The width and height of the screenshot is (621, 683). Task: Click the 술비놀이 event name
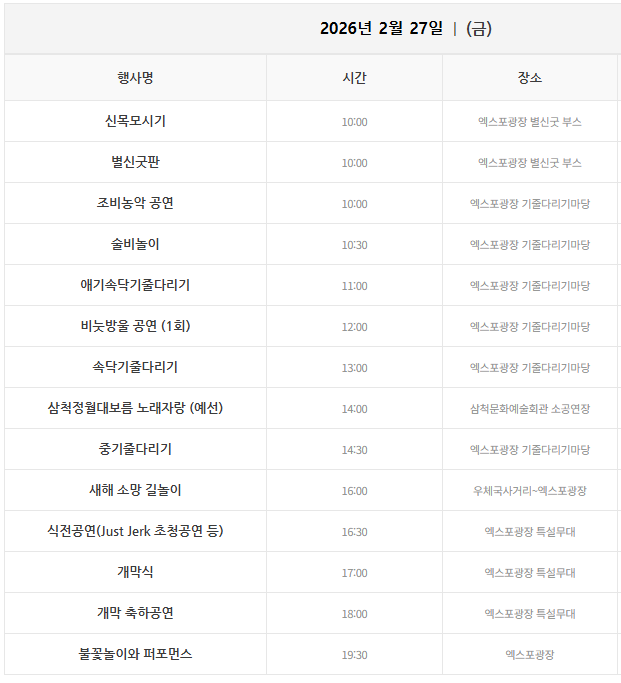tap(135, 244)
